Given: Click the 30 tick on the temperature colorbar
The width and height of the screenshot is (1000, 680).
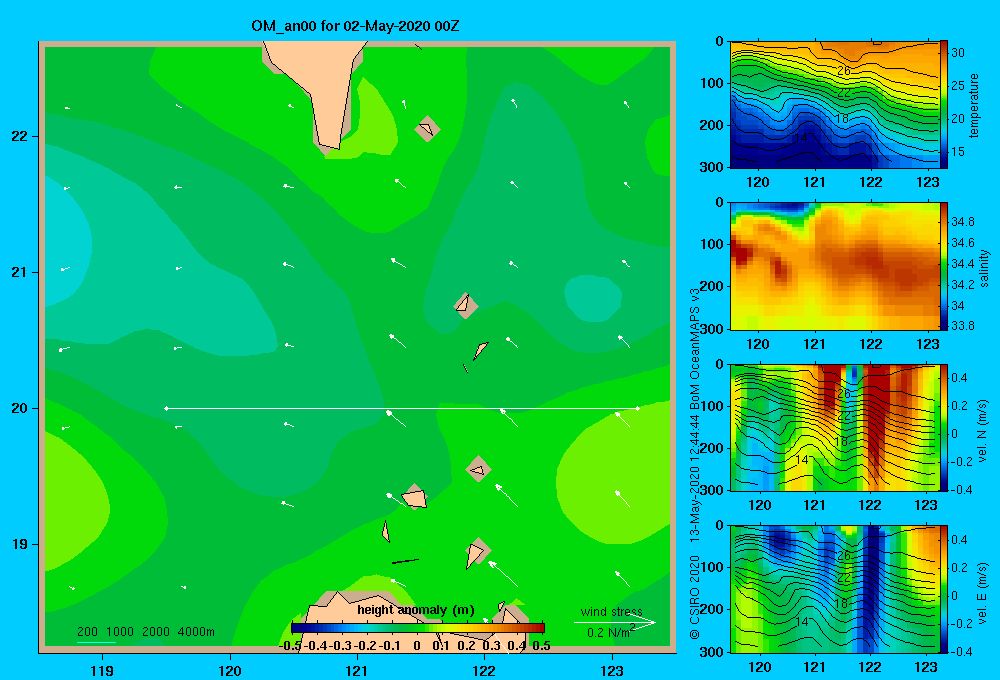Looking at the screenshot, I should 958,53.
